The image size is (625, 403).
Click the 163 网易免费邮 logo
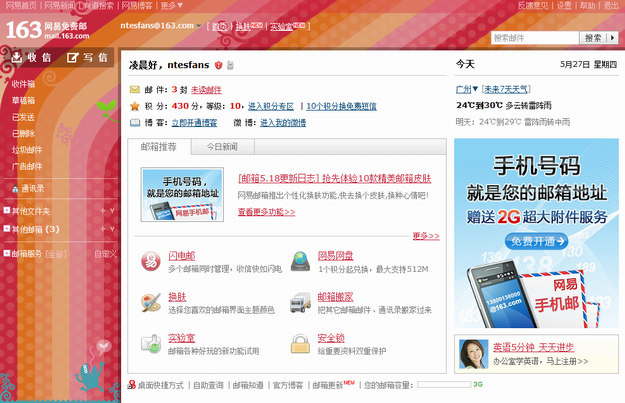47,30
